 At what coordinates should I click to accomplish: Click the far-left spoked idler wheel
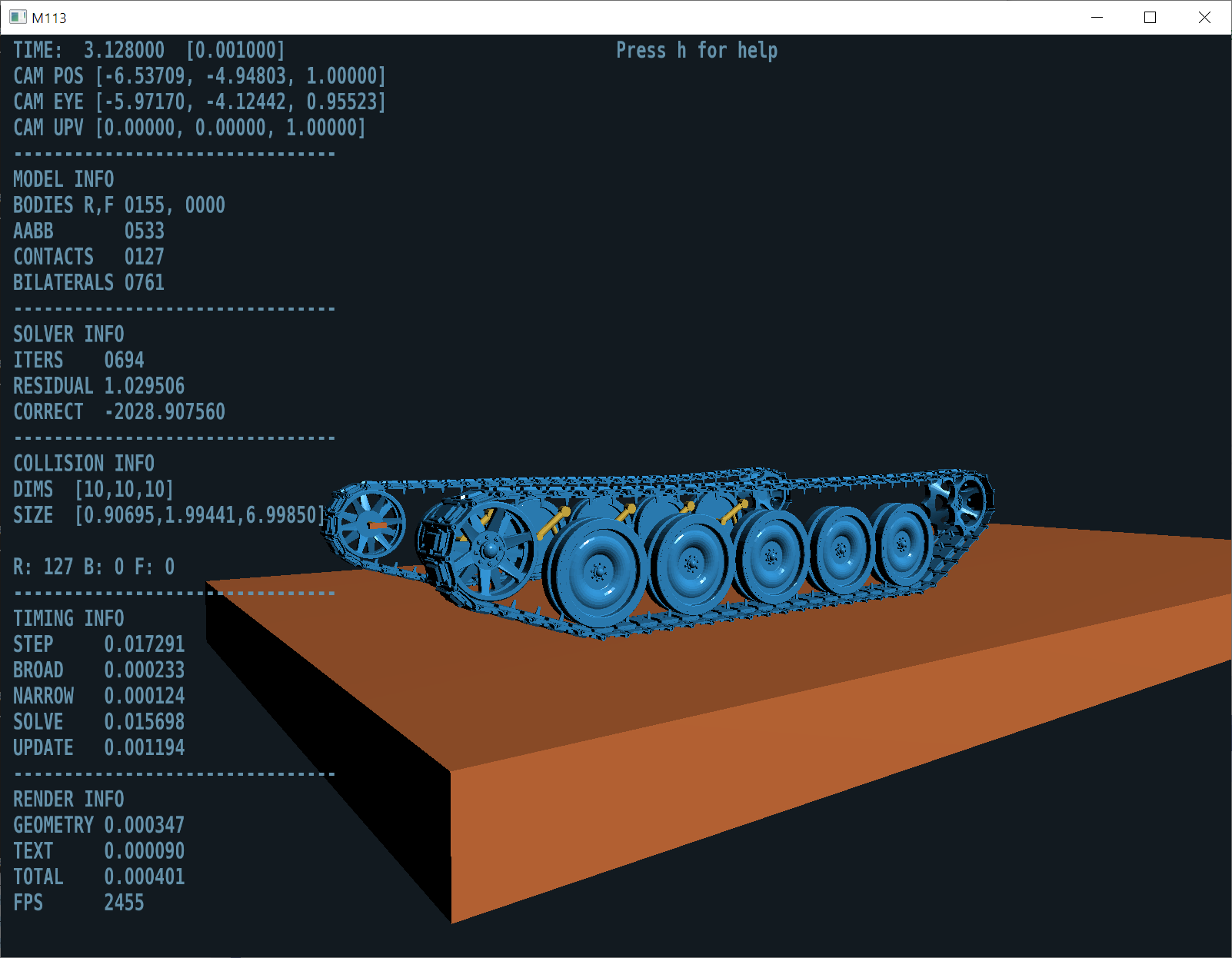click(x=370, y=526)
